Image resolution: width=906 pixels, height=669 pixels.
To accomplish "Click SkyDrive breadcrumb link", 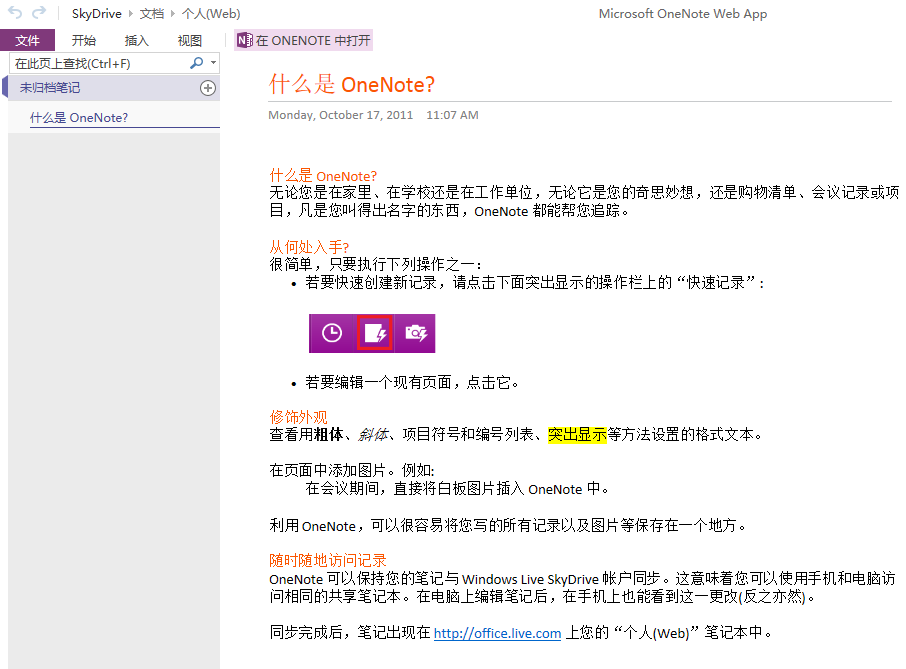I will tap(96, 13).
